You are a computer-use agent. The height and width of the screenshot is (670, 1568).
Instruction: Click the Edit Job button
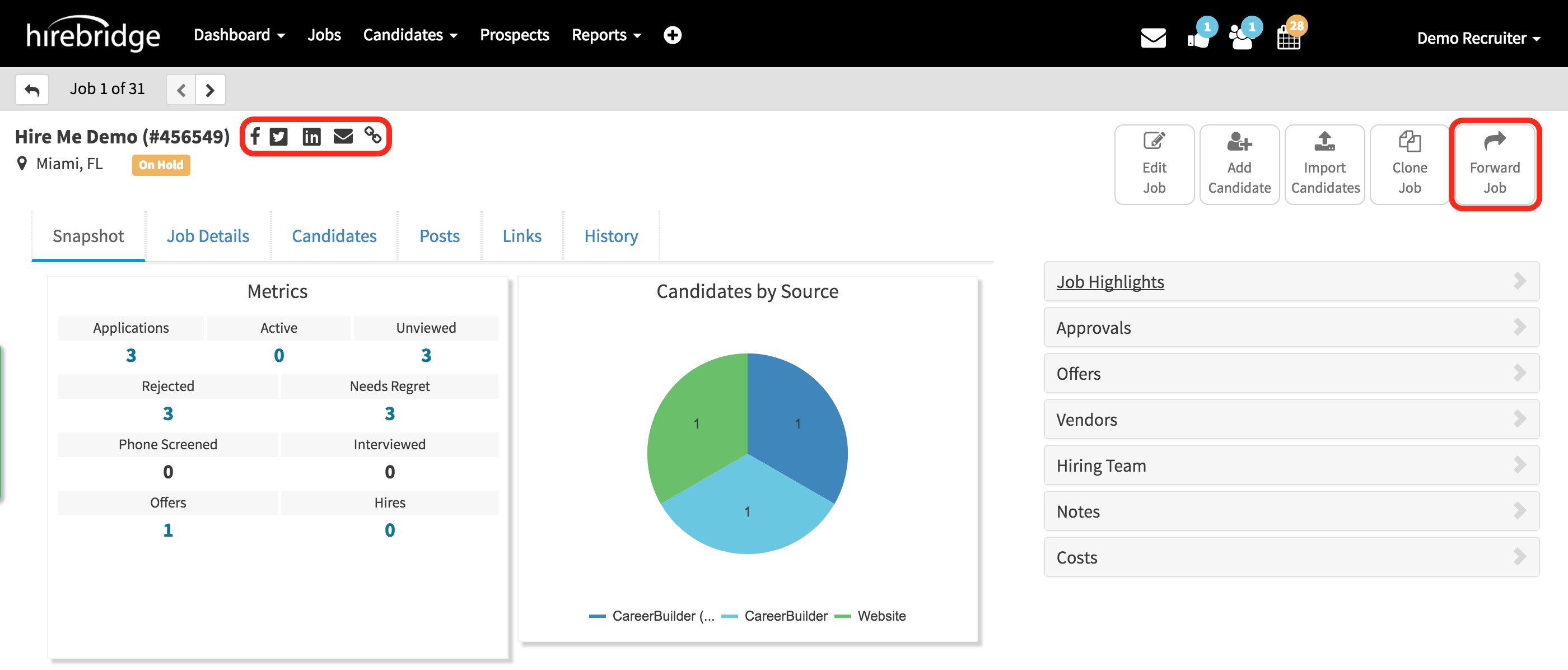point(1154,165)
